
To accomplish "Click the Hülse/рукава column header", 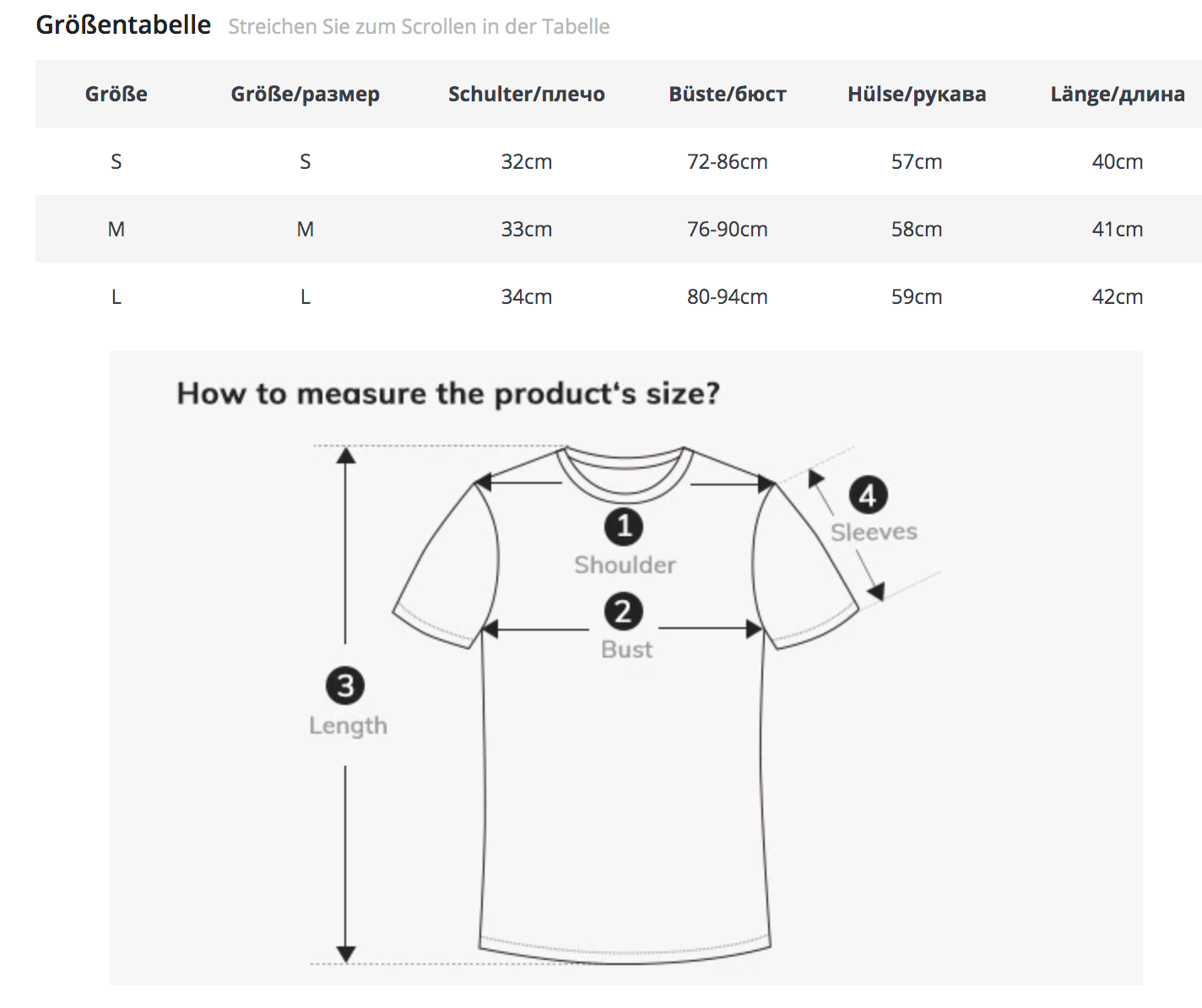I will (x=917, y=94).
